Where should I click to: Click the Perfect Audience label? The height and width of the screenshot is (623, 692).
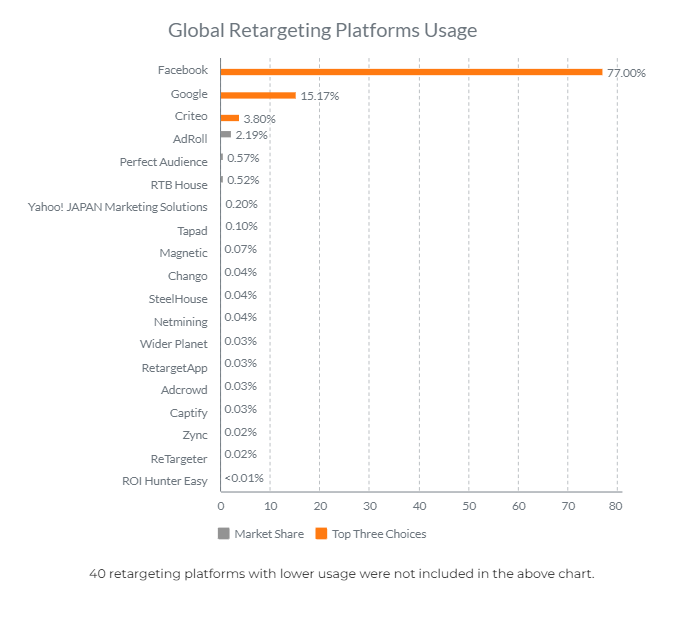coord(164,162)
